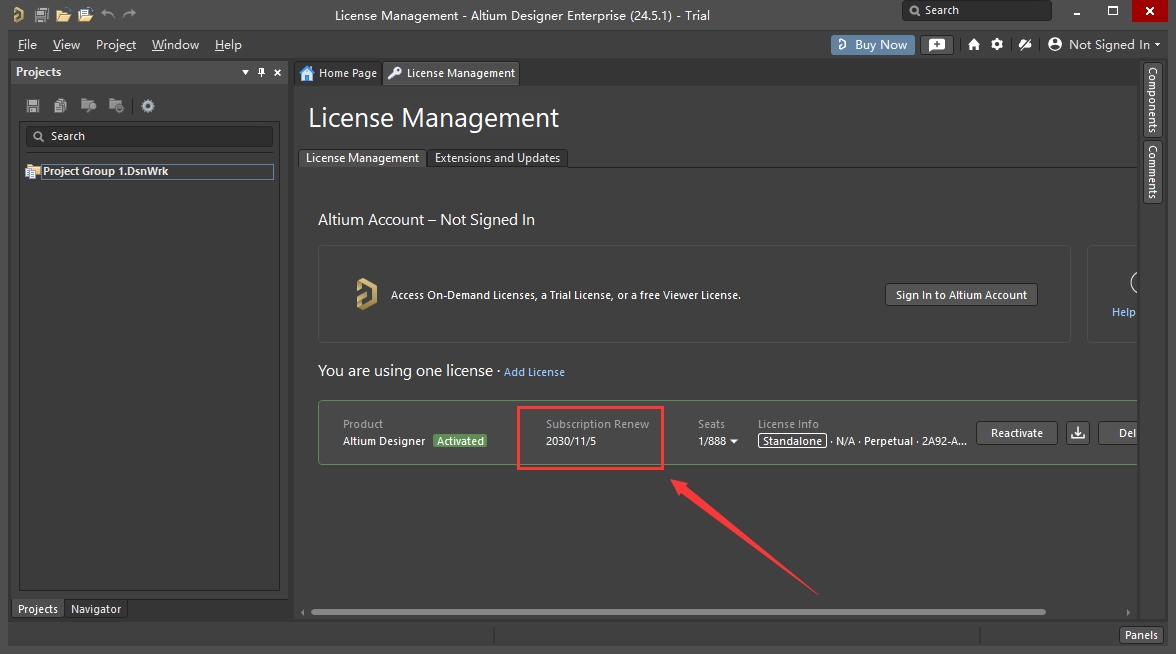Click the save all documents icon in title bar

pos(41,15)
